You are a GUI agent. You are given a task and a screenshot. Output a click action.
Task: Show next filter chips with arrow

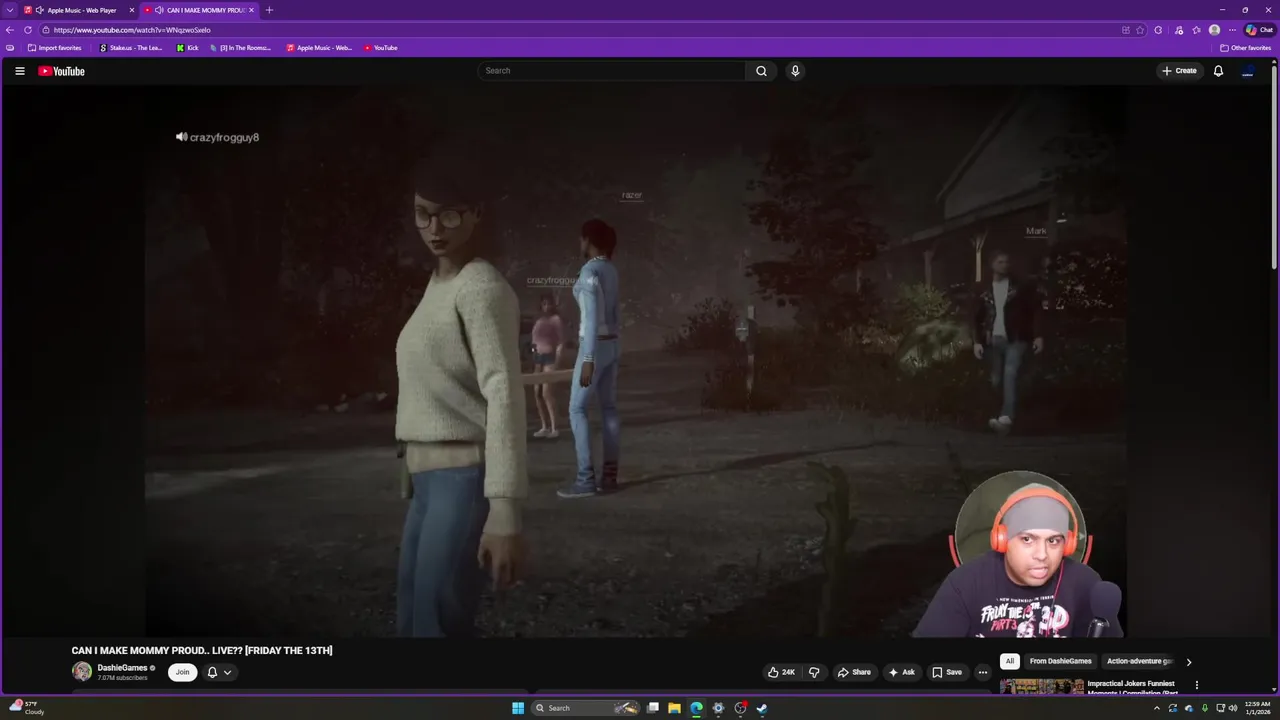tap(1188, 662)
